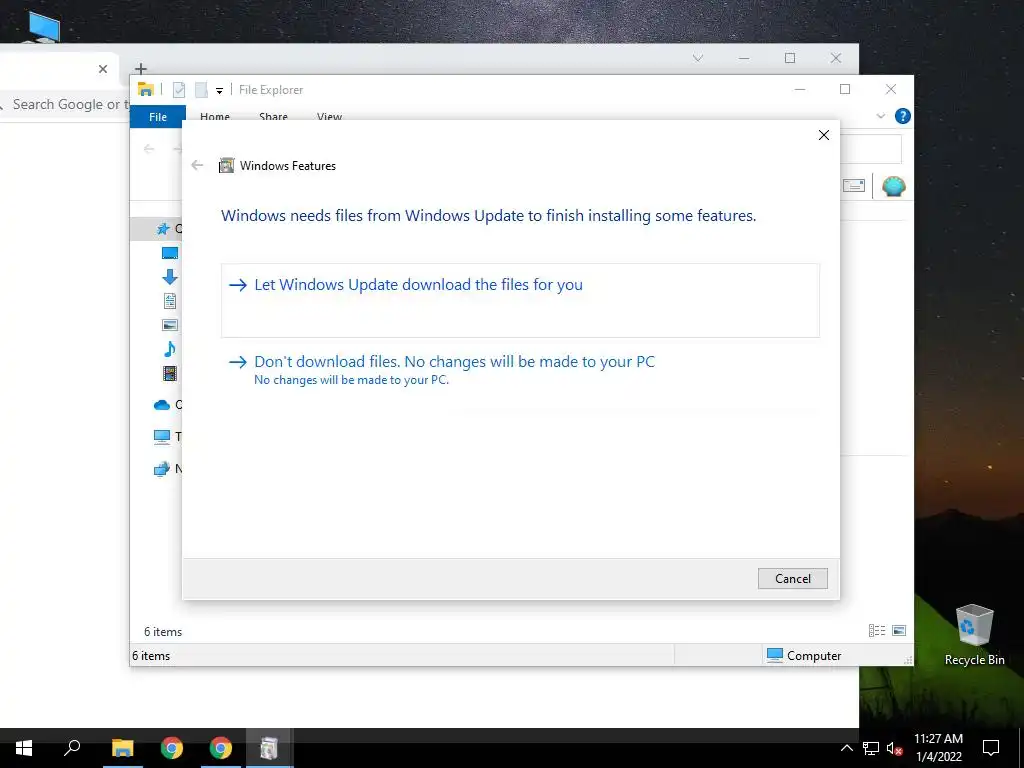Let Windows Update download the files
The height and width of the screenshot is (768, 1024).
pos(520,300)
